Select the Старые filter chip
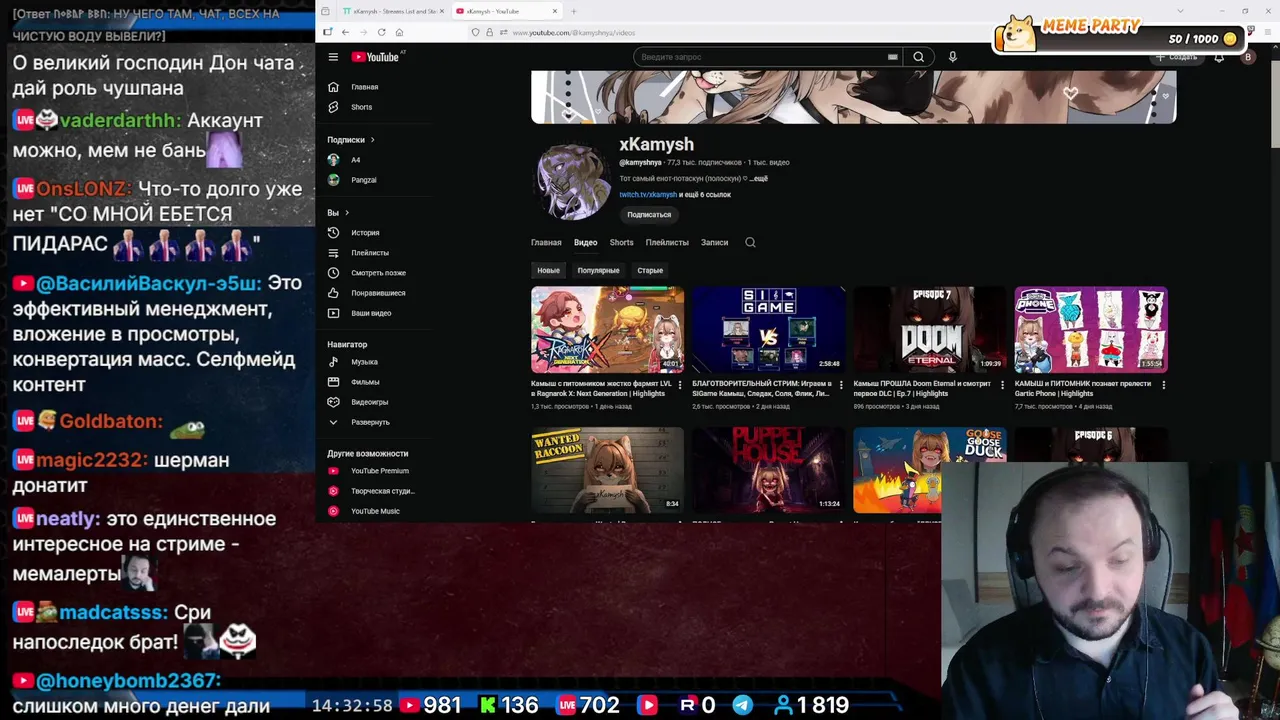 pos(650,270)
